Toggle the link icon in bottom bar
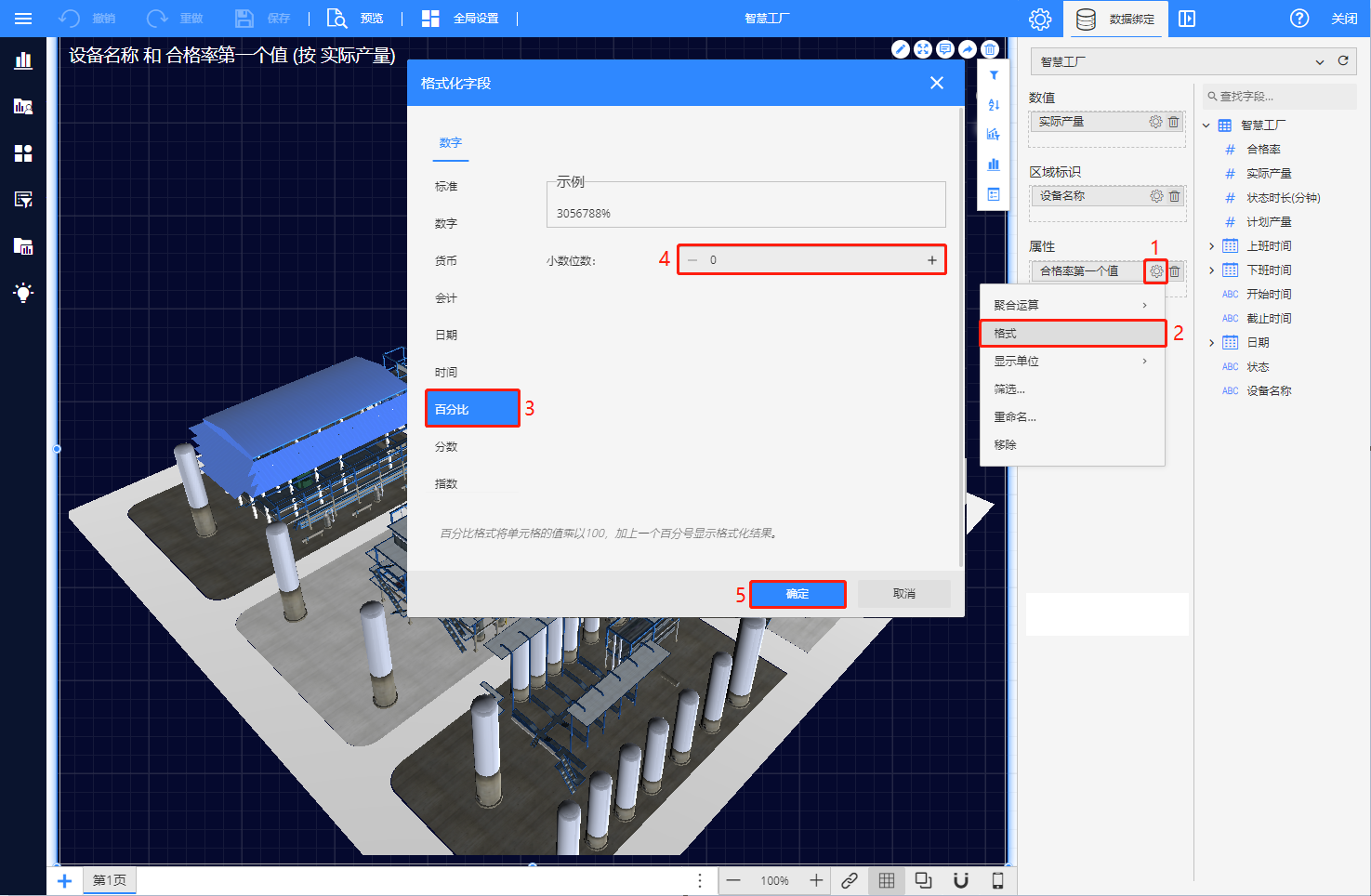Viewport: 1371px width, 896px height. [850, 880]
